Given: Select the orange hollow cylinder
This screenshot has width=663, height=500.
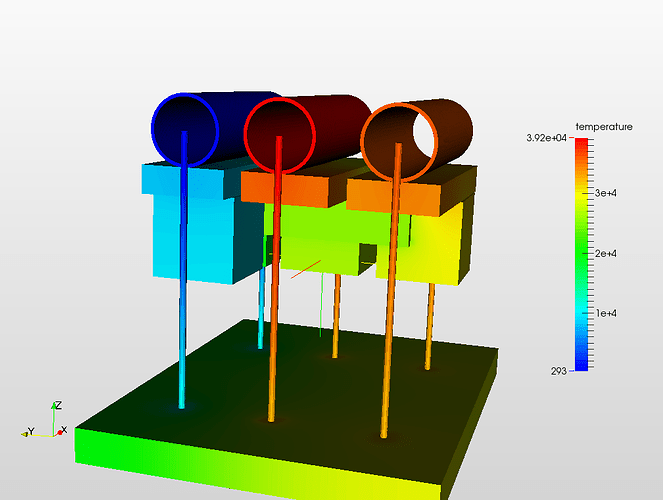Looking at the screenshot, I should pyautogui.click(x=416, y=141).
